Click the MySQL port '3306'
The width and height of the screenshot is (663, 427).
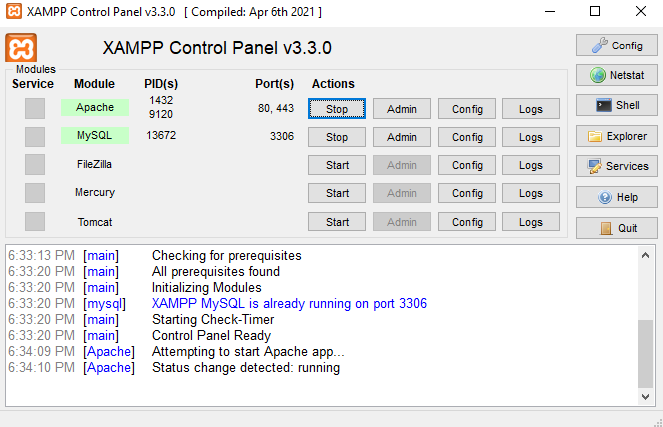pyautogui.click(x=282, y=136)
